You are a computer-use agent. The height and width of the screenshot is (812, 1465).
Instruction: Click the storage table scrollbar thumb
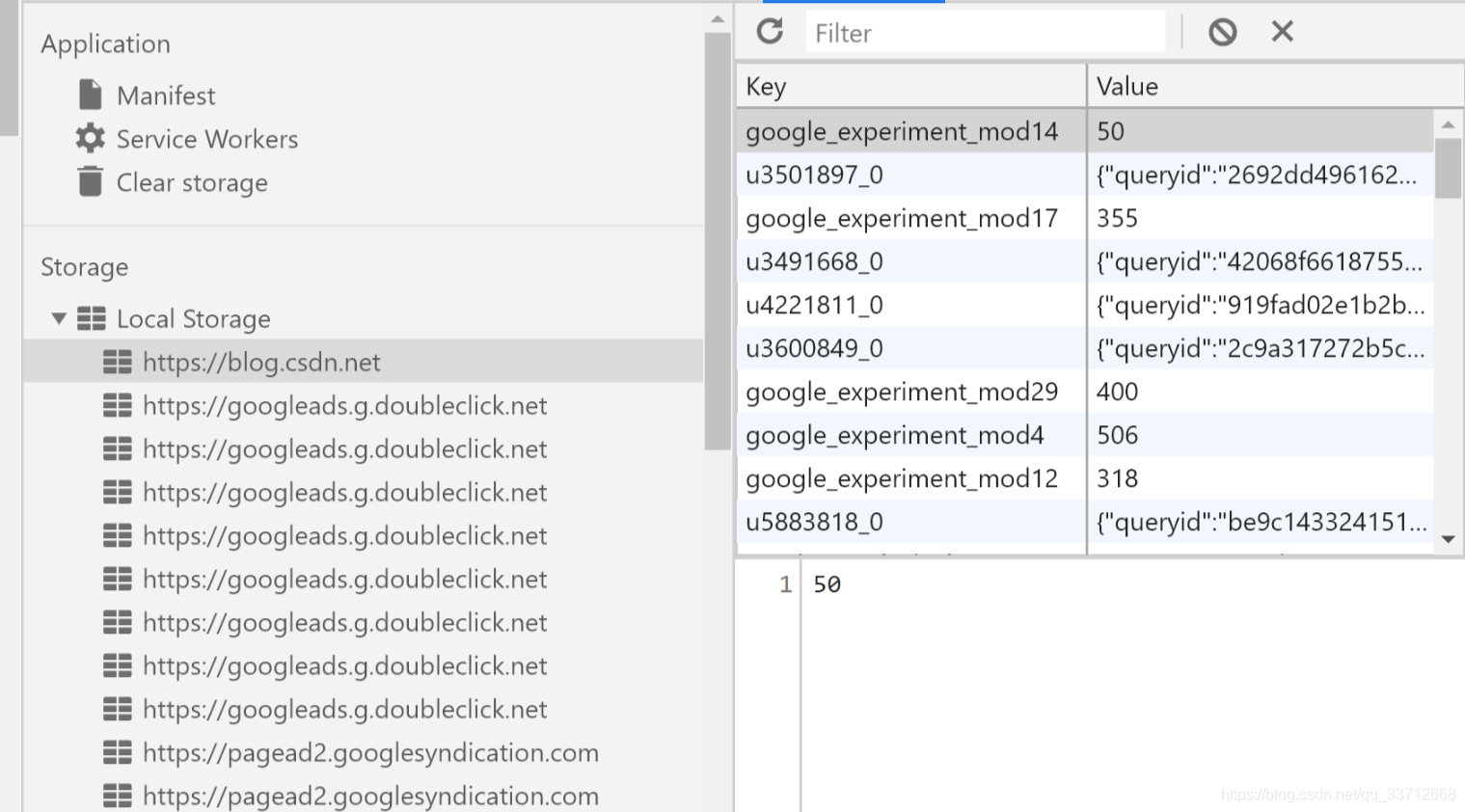click(x=1448, y=169)
